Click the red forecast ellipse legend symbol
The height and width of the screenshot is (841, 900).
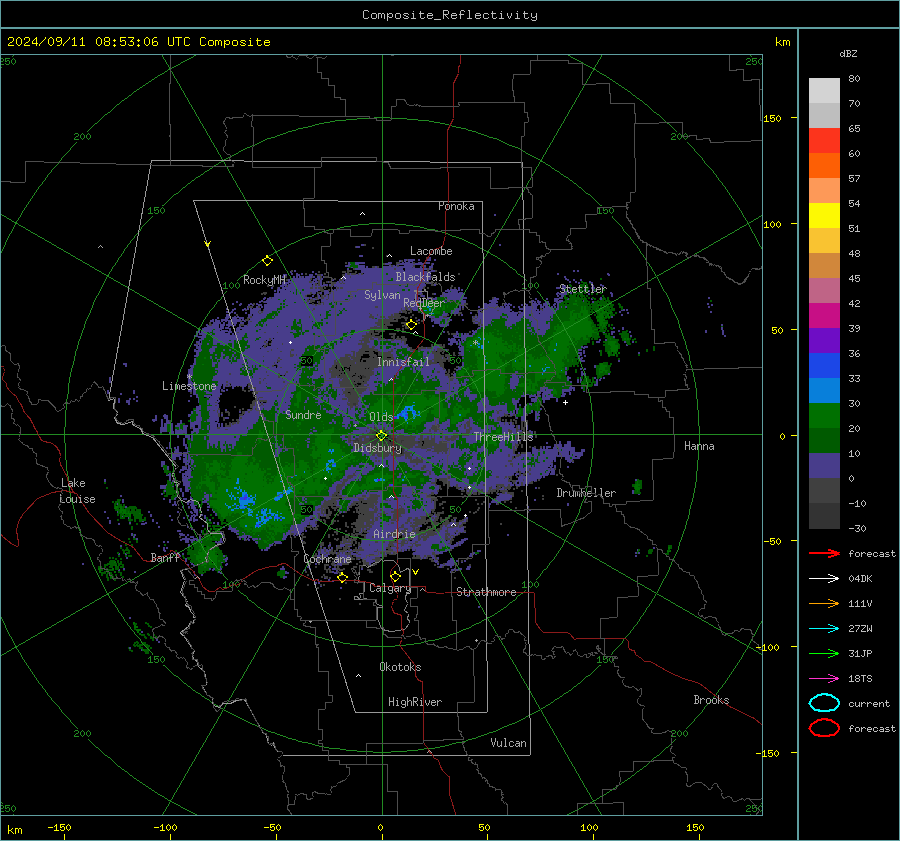pyautogui.click(x=824, y=728)
